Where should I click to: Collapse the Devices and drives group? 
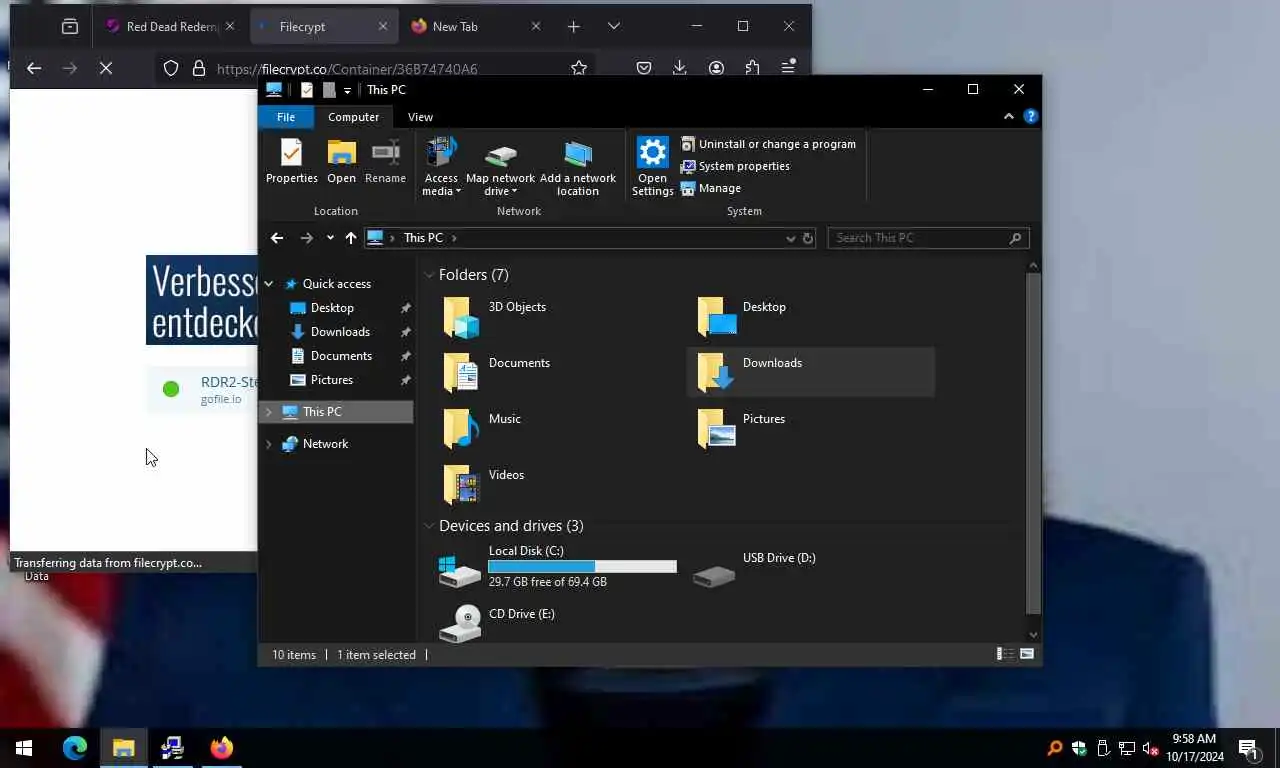(x=429, y=526)
